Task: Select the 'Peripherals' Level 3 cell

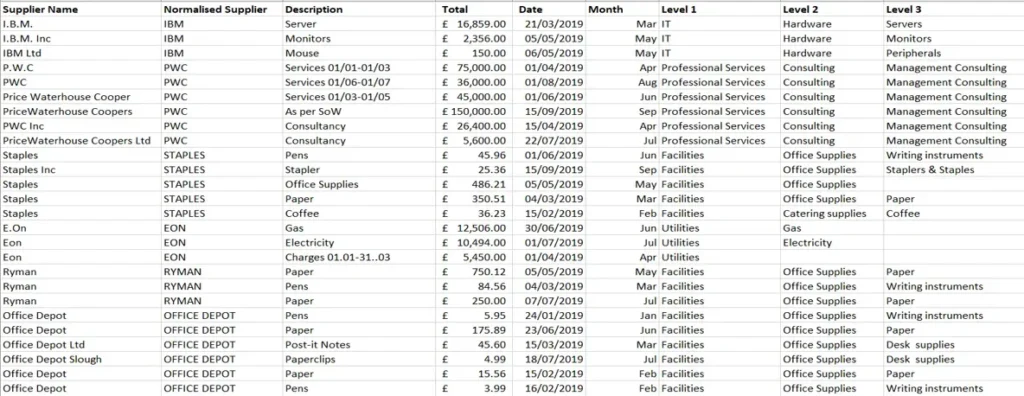Action: (x=953, y=54)
